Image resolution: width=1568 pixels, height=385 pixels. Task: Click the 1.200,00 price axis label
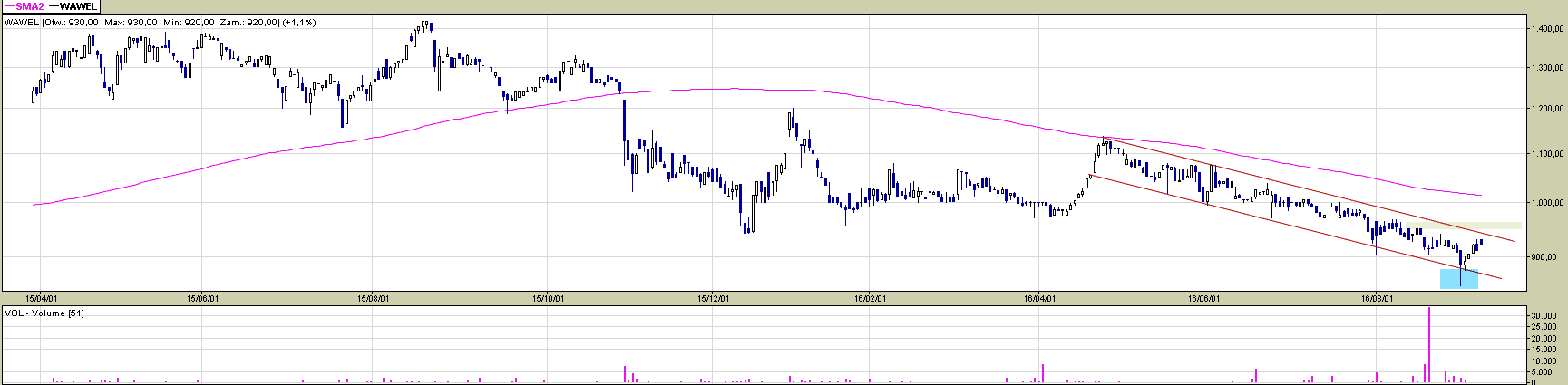point(1545,109)
